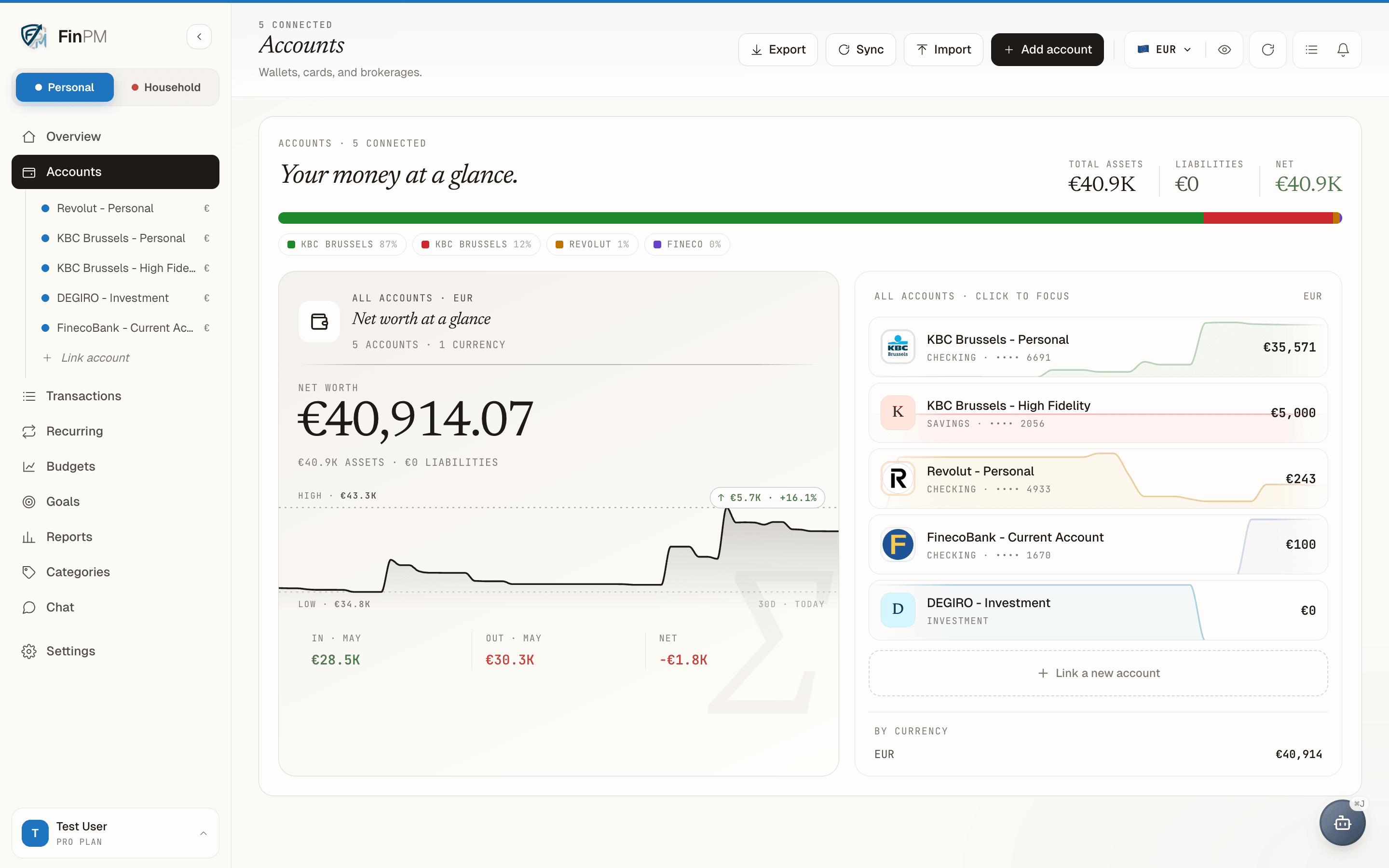Focus DEGIRO - Investment account card
This screenshot has width=1389, height=868.
1097,610
